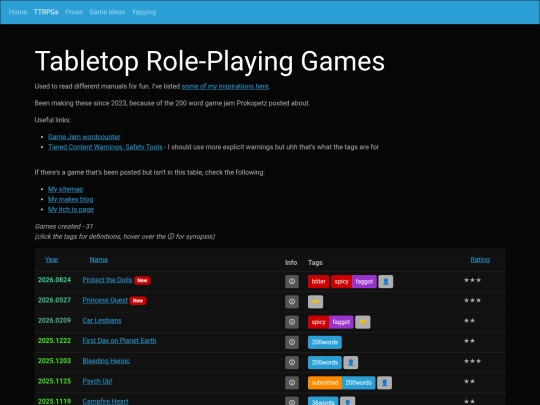Open My sitemap link
This screenshot has width=540, height=405.
pyautogui.click(x=65, y=189)
